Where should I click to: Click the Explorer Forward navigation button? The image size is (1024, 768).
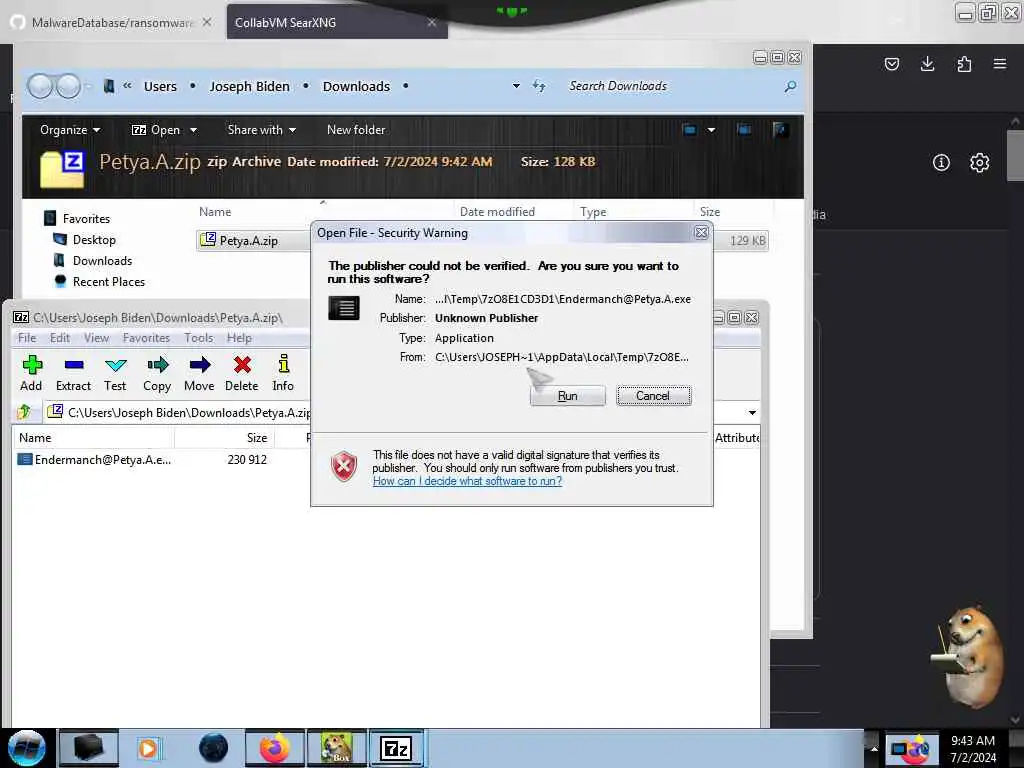[x=68, y=86]
